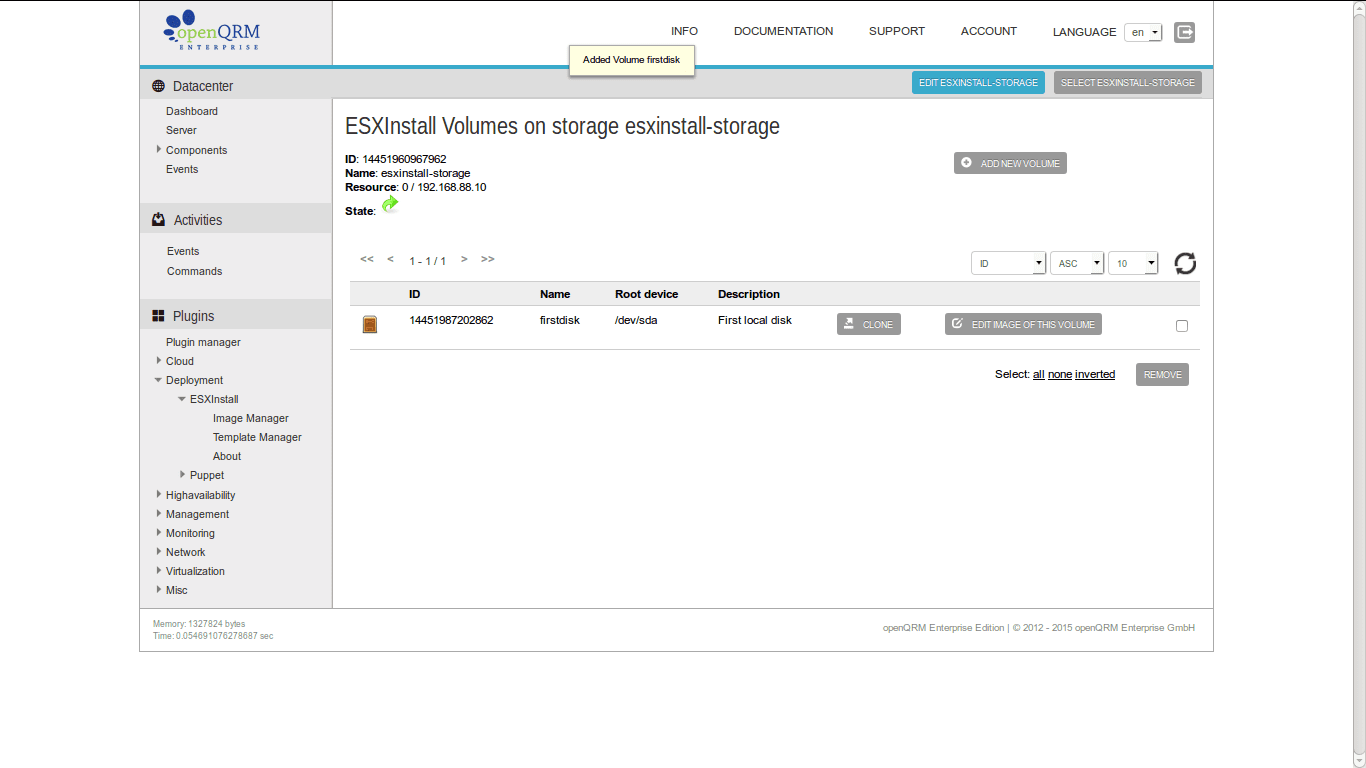Screen dimensions: 1366x768
Task: Open Events under Datacenter
Action: pos(182,169)
